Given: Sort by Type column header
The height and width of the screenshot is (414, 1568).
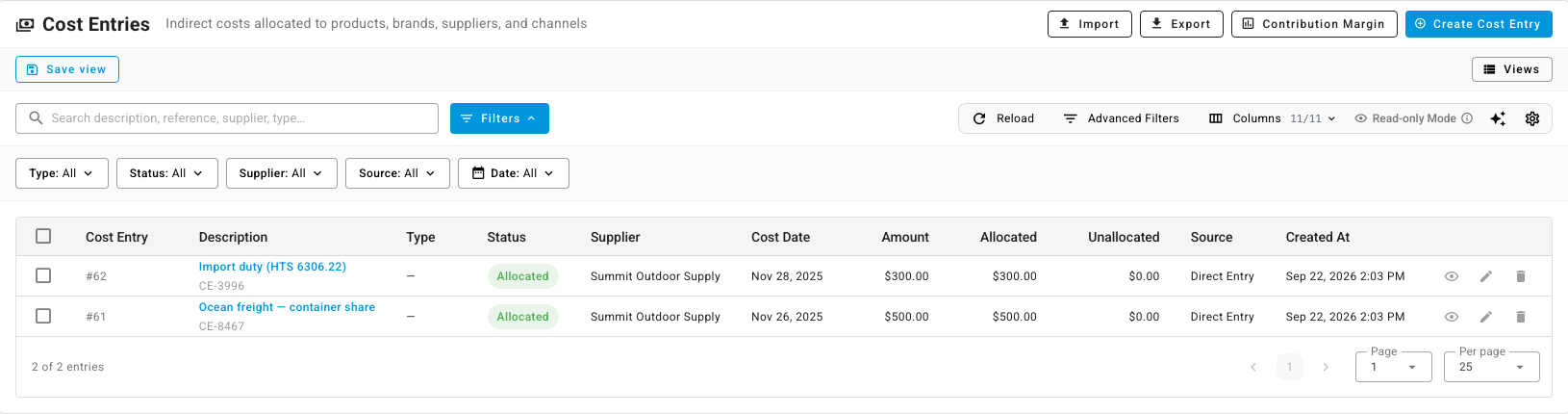Looking at the screenshot, I should tap(420, 237).
